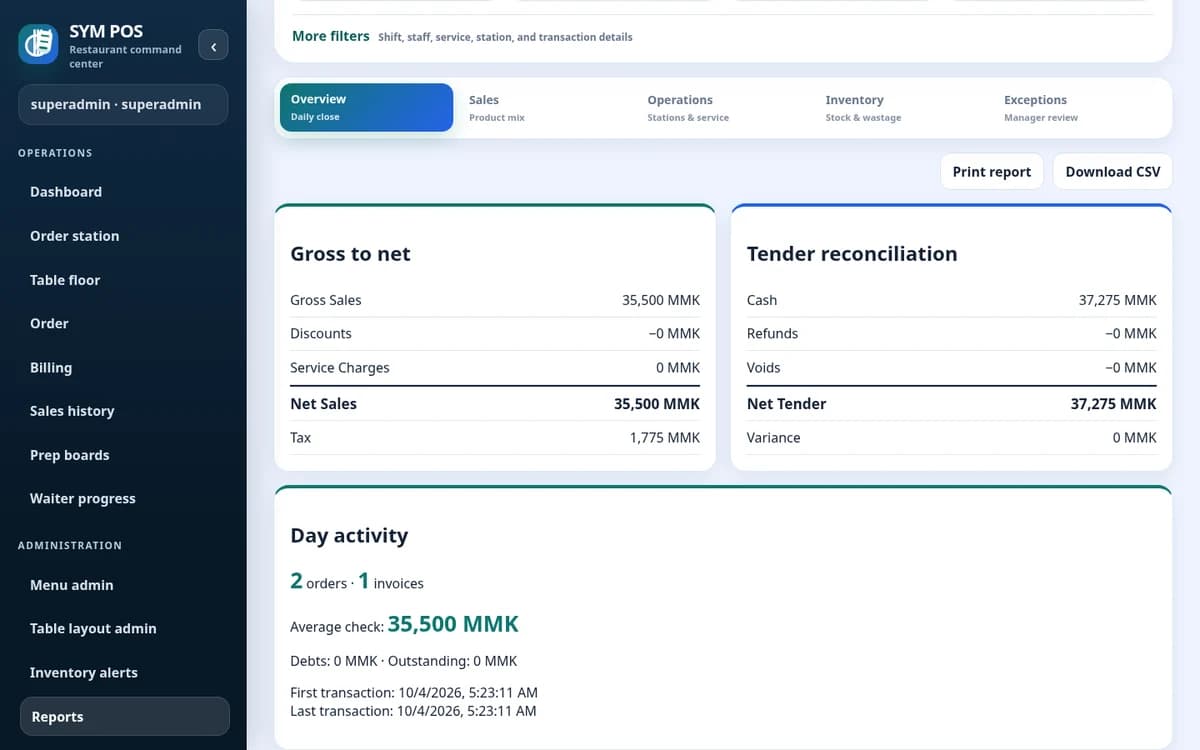The width and height of the screenshot is (1200, 750).
Task: Open Prep boards
Action: (x=124, y=455)
